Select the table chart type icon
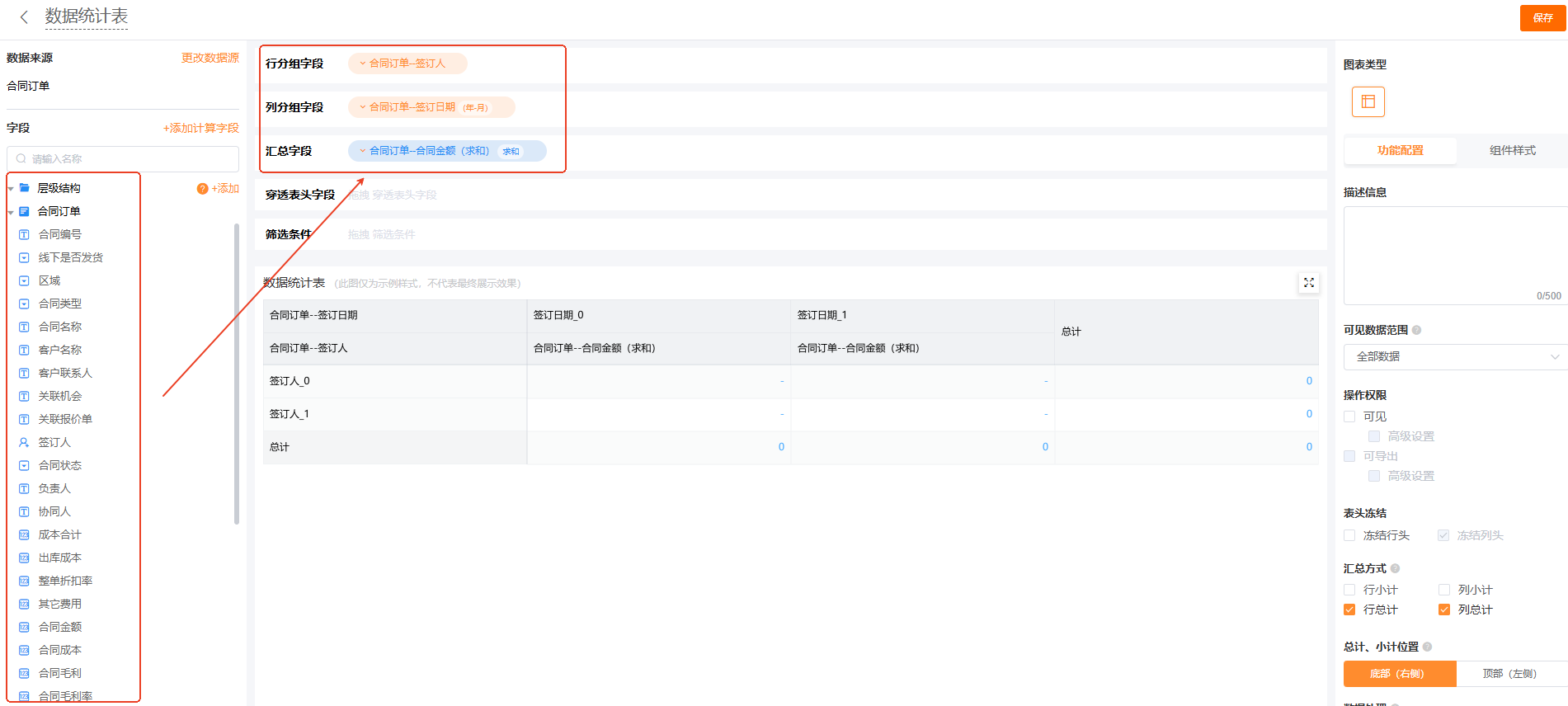The width and height of the screenshot is (1568, 706). tap(1368, 101)
